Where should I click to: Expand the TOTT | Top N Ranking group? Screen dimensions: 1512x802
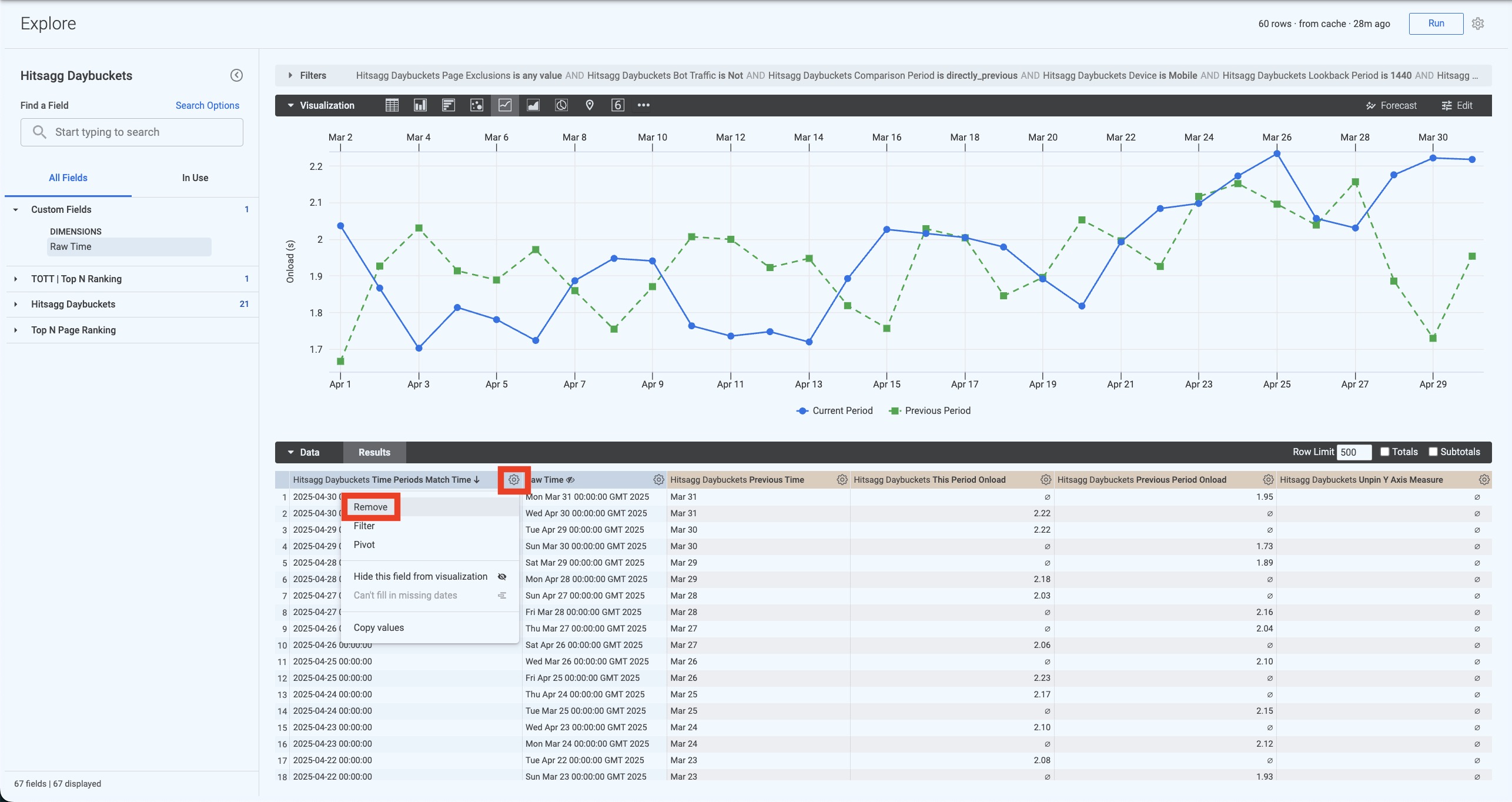15,279
